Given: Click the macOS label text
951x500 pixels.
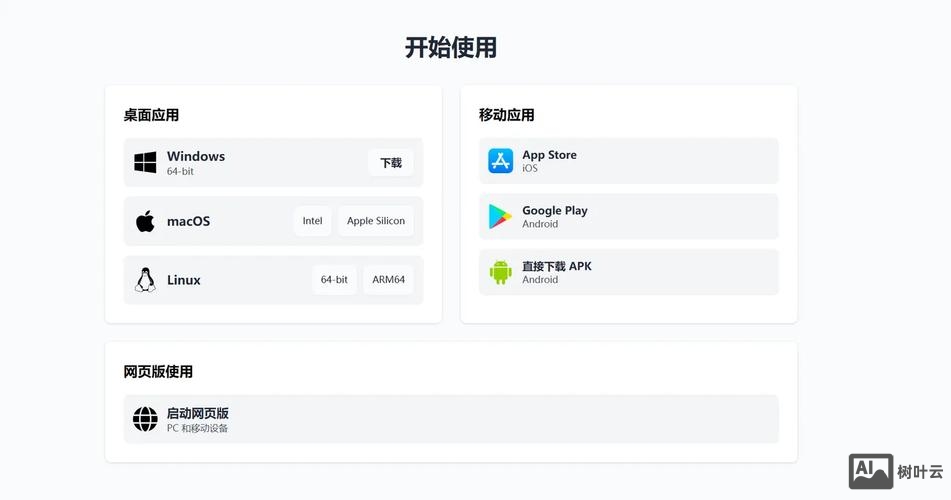Looking at the screenshot, I should click(189, 221).
